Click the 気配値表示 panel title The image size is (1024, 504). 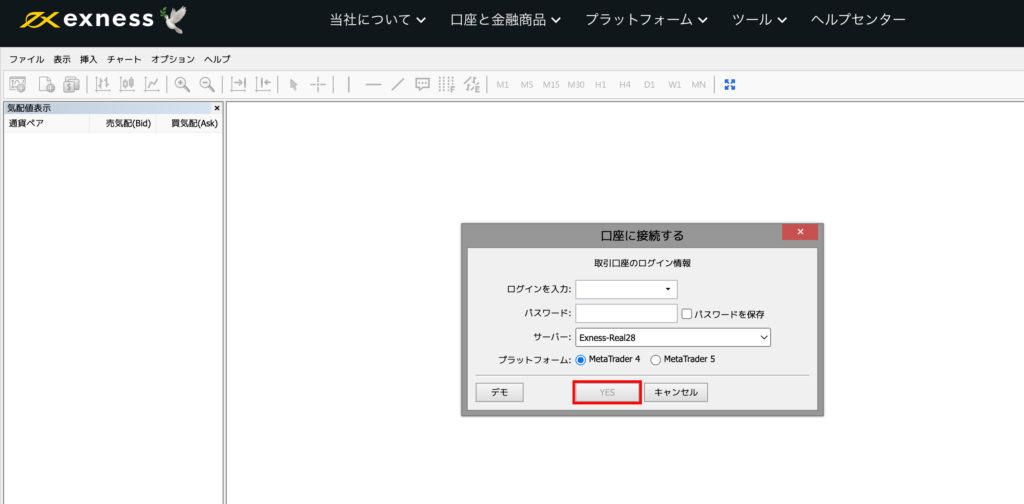click(29, 108)
